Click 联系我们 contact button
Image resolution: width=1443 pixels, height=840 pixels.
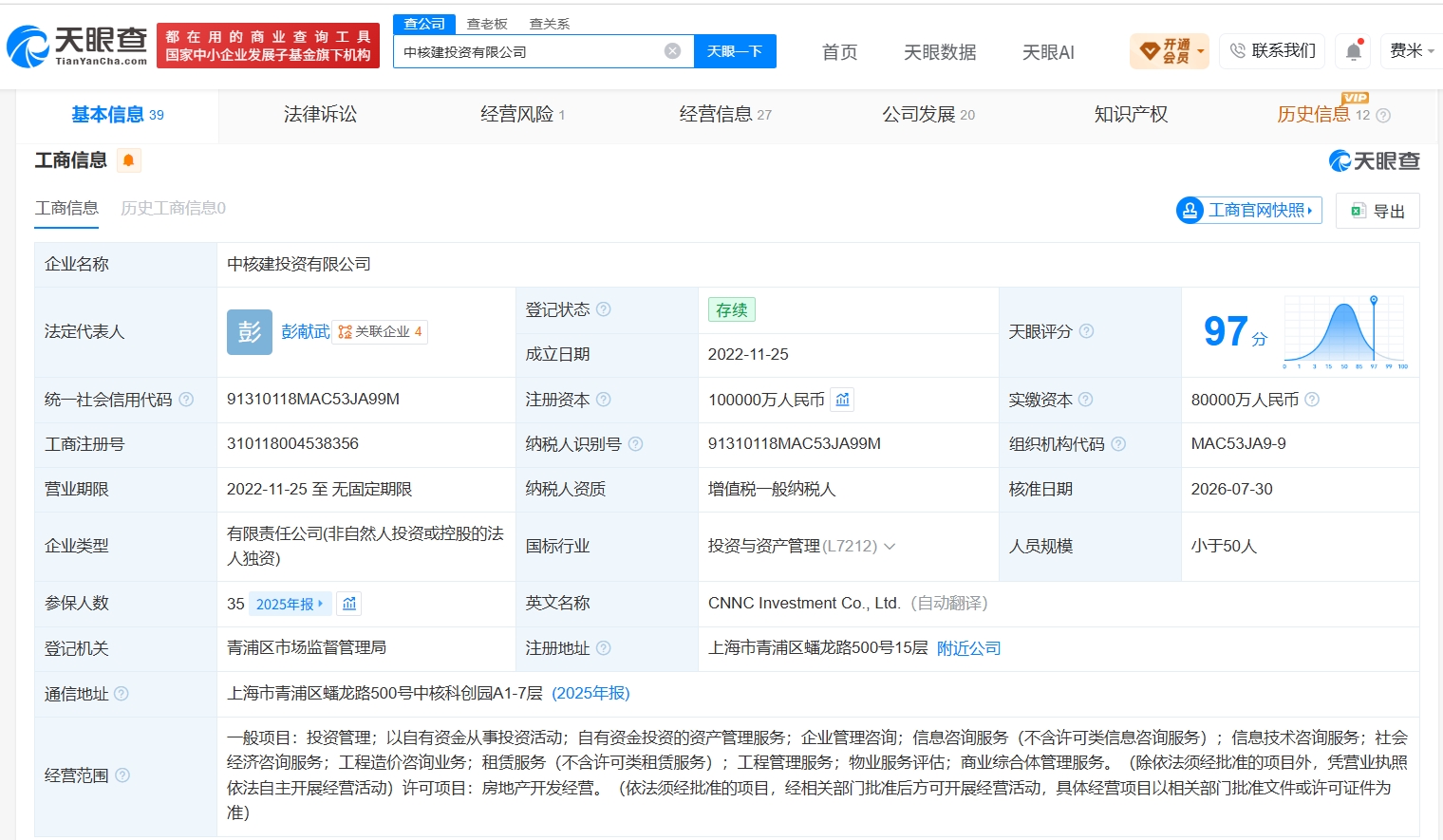point(1272,51)
